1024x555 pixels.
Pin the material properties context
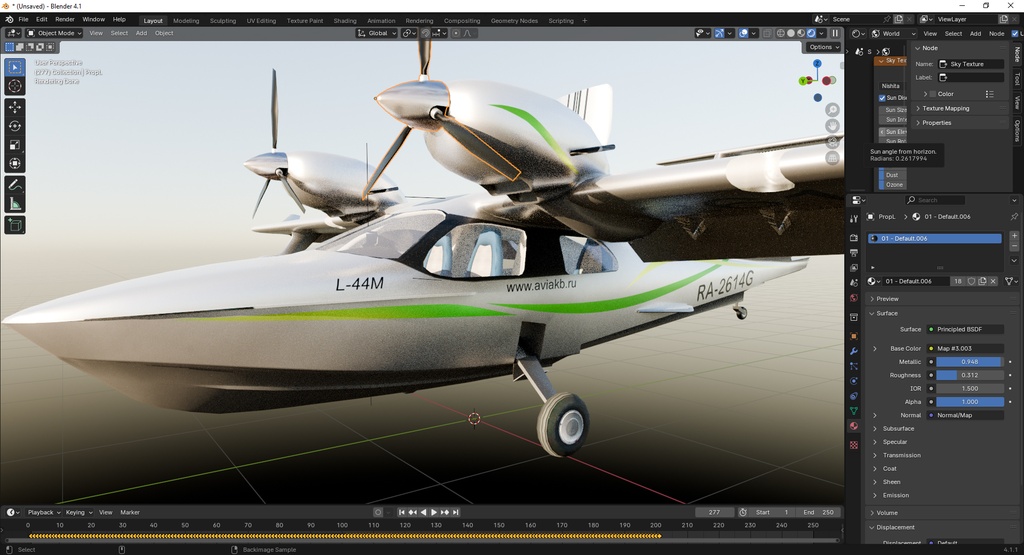pos(1014,217)
